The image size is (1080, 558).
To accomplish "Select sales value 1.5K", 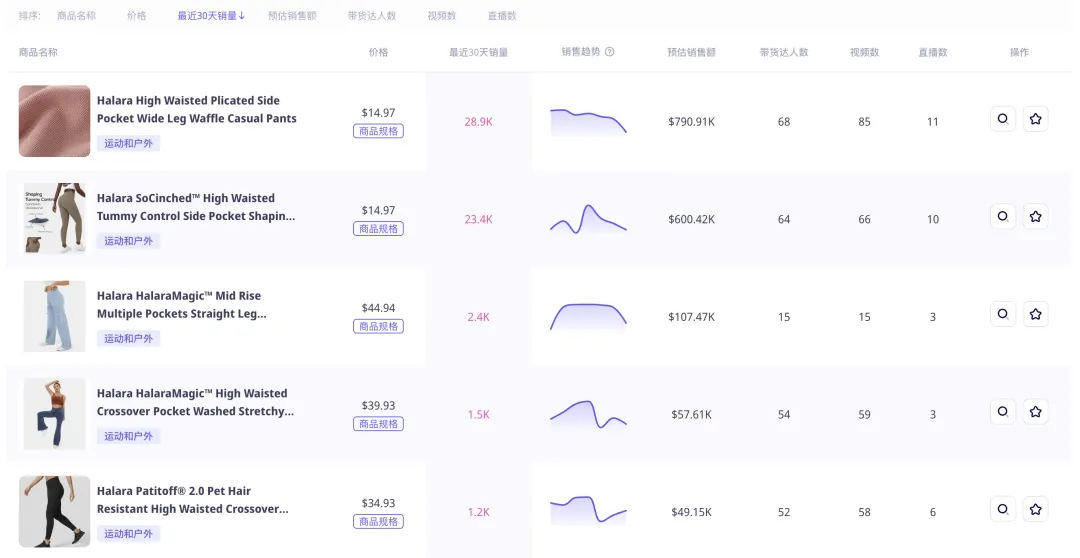I will (478, 415).
